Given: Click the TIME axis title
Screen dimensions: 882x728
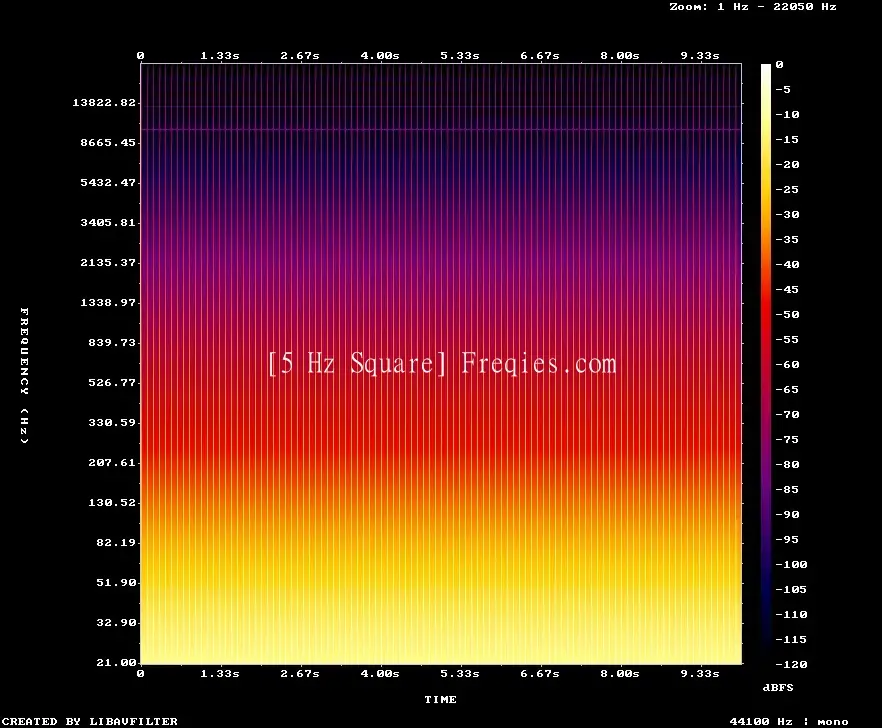Looking at the screenshot, I should (x=440, y=699).
